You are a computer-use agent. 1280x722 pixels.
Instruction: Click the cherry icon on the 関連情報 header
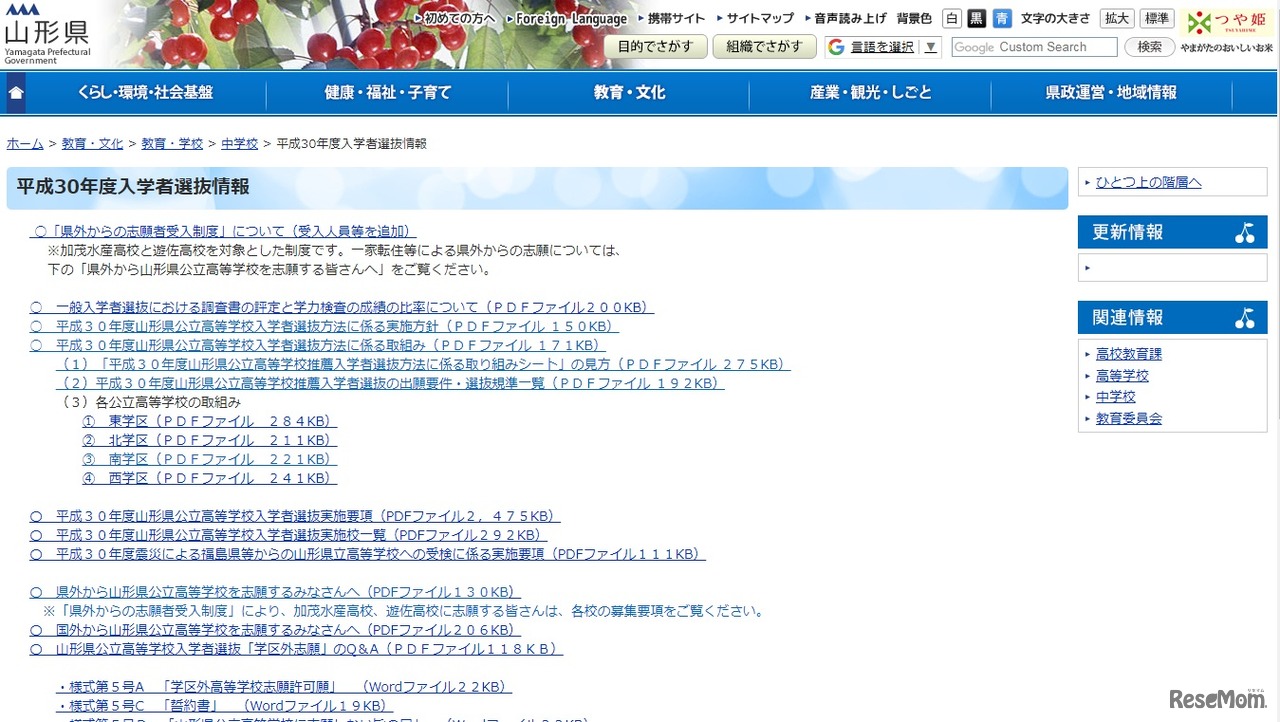[x=1245, y=317]
